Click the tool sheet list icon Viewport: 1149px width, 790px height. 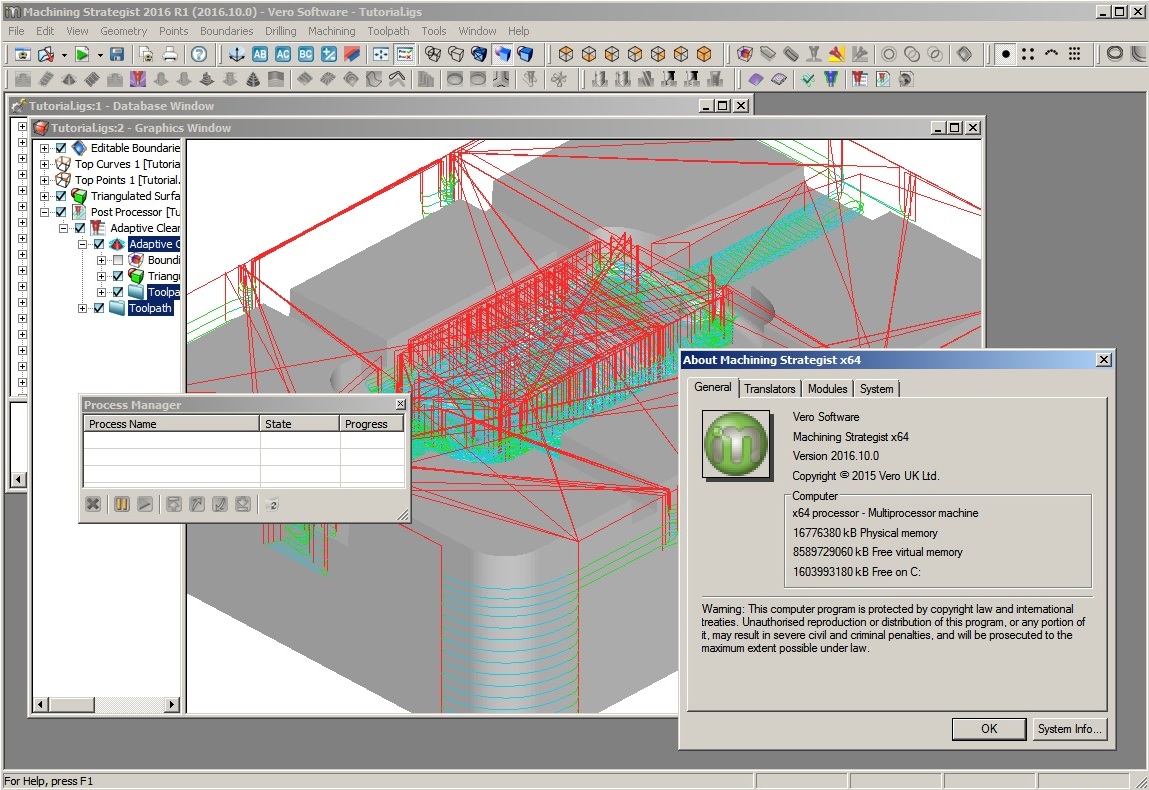pos(860,78)
